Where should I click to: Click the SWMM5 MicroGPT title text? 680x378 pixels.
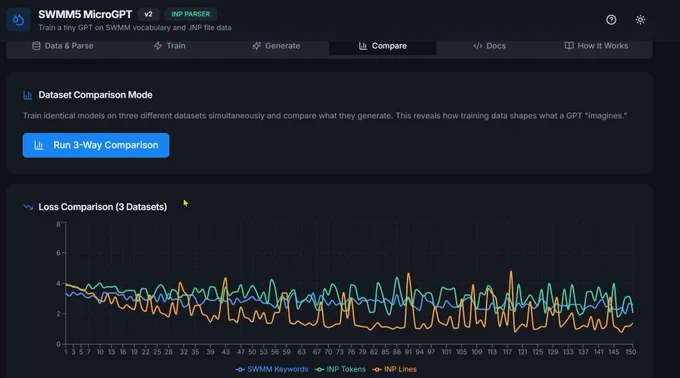click(x=85, y=14)
